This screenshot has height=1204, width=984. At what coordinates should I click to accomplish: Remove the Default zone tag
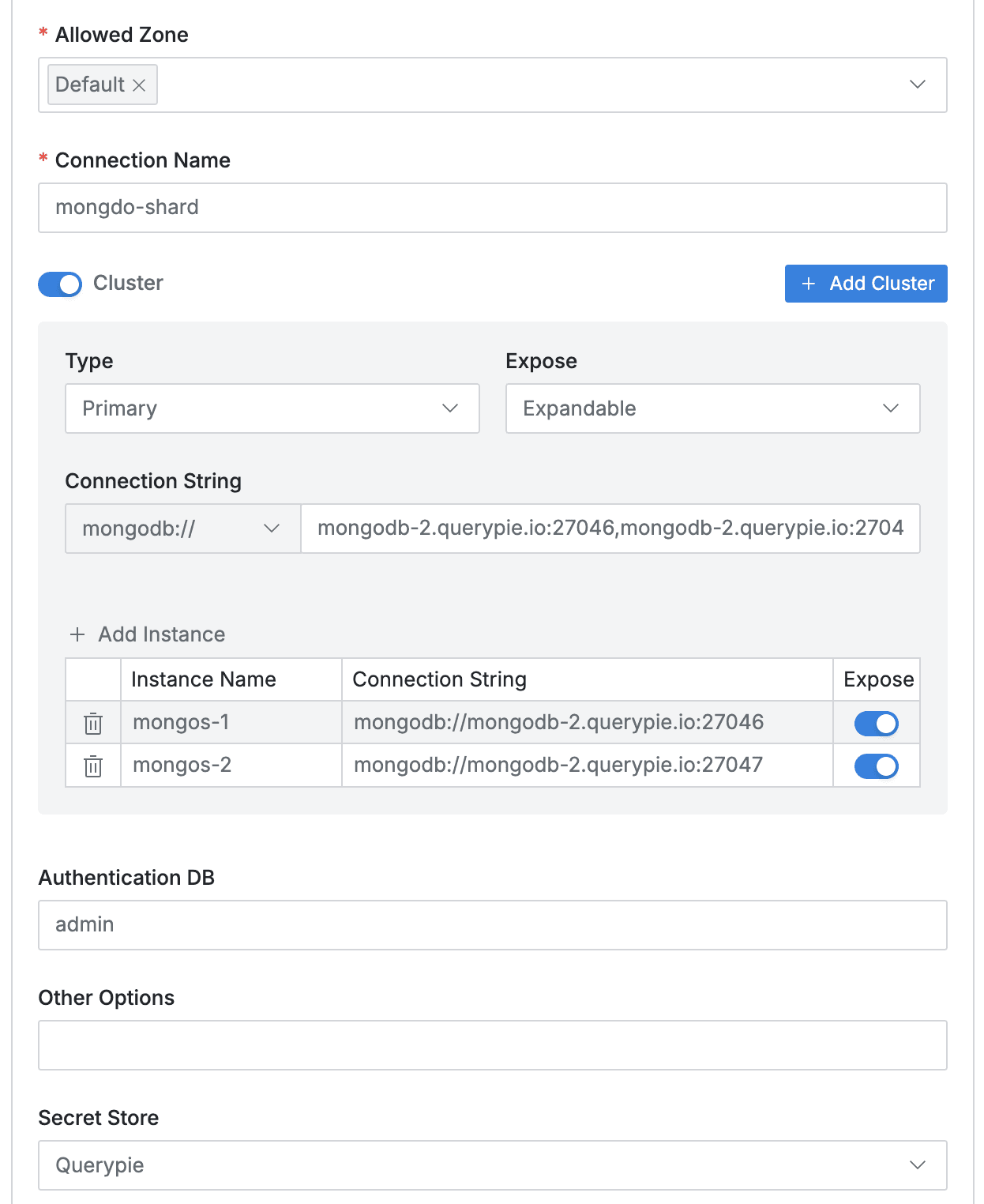pyautogui.click(x=139, y=85)
